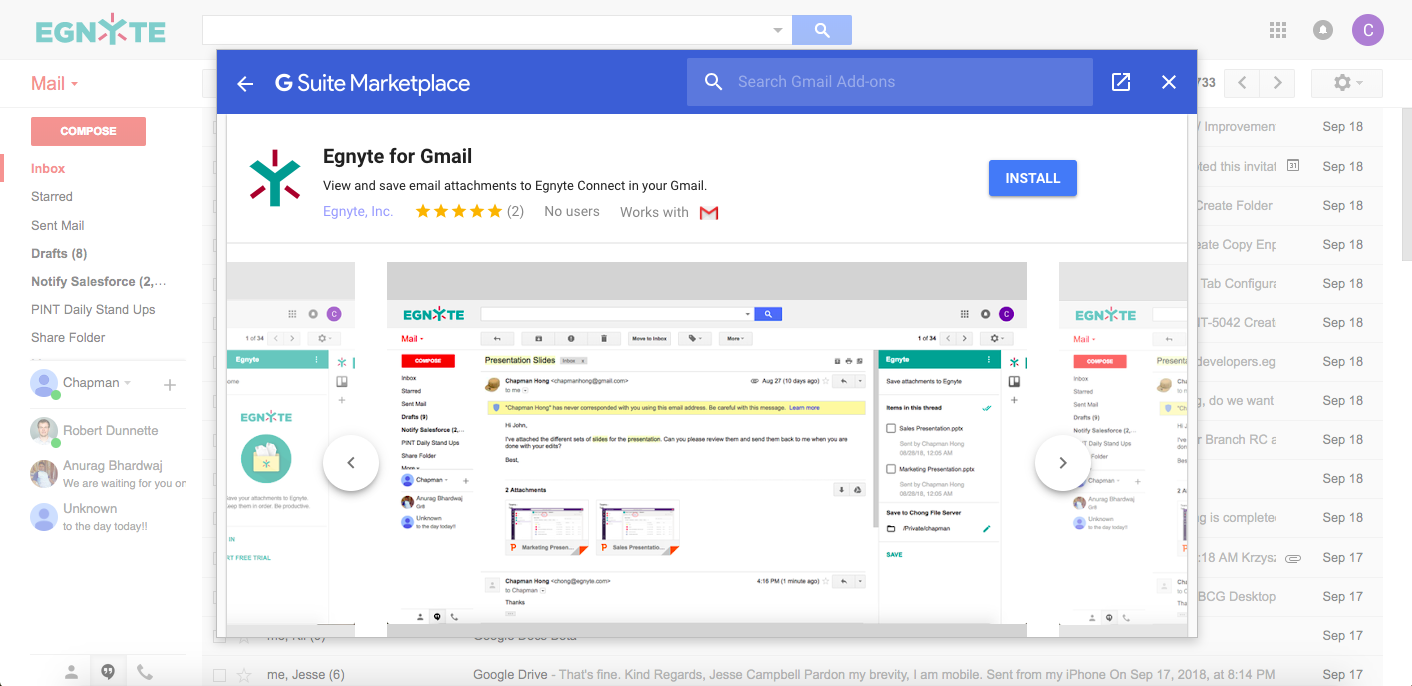This screenshot has width=1412, height=686.
Task: Click the contacts person icon at bottom
Action: coord(71,672)
